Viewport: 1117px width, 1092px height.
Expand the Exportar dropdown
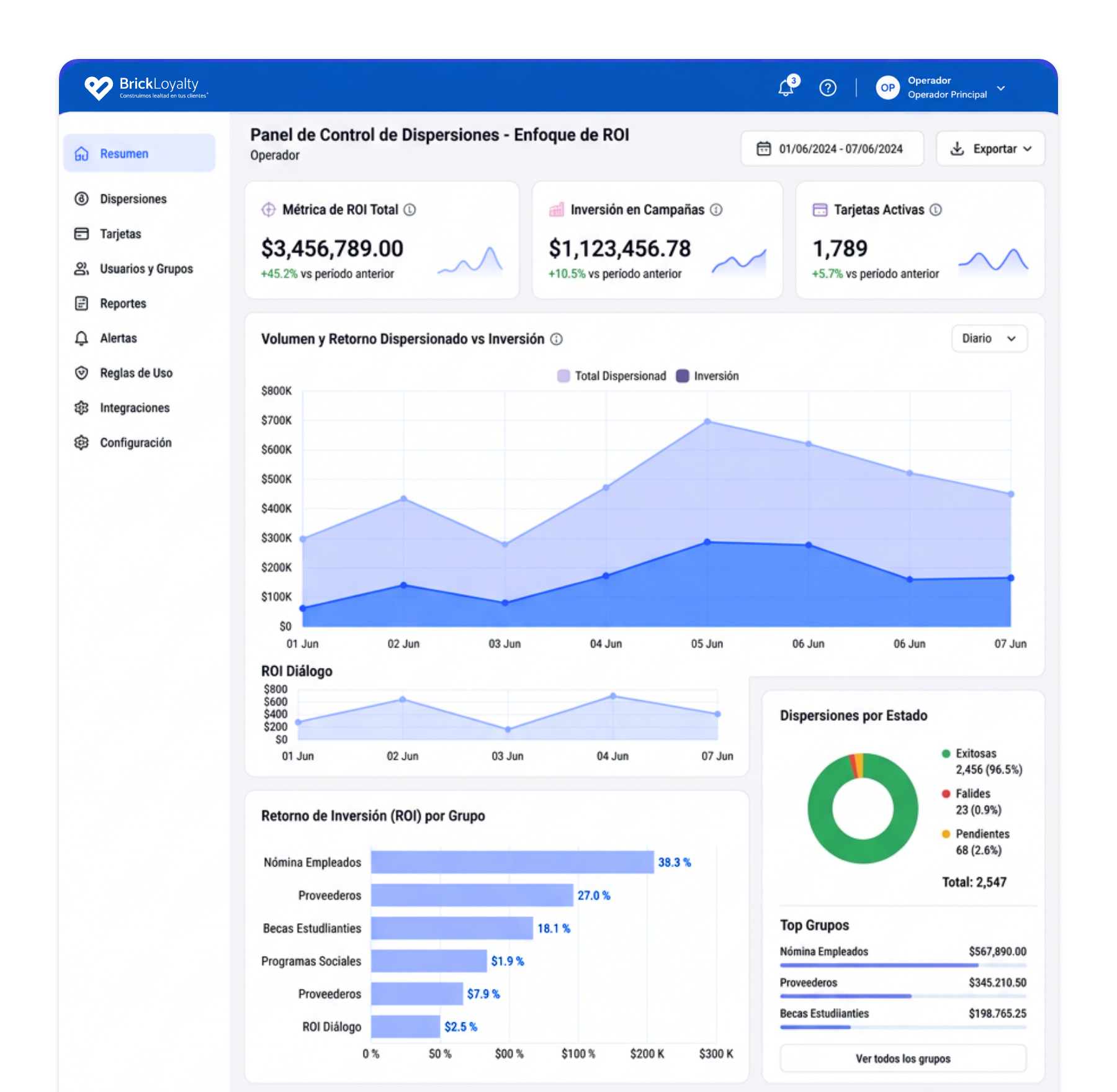click(x=990, y=149)
